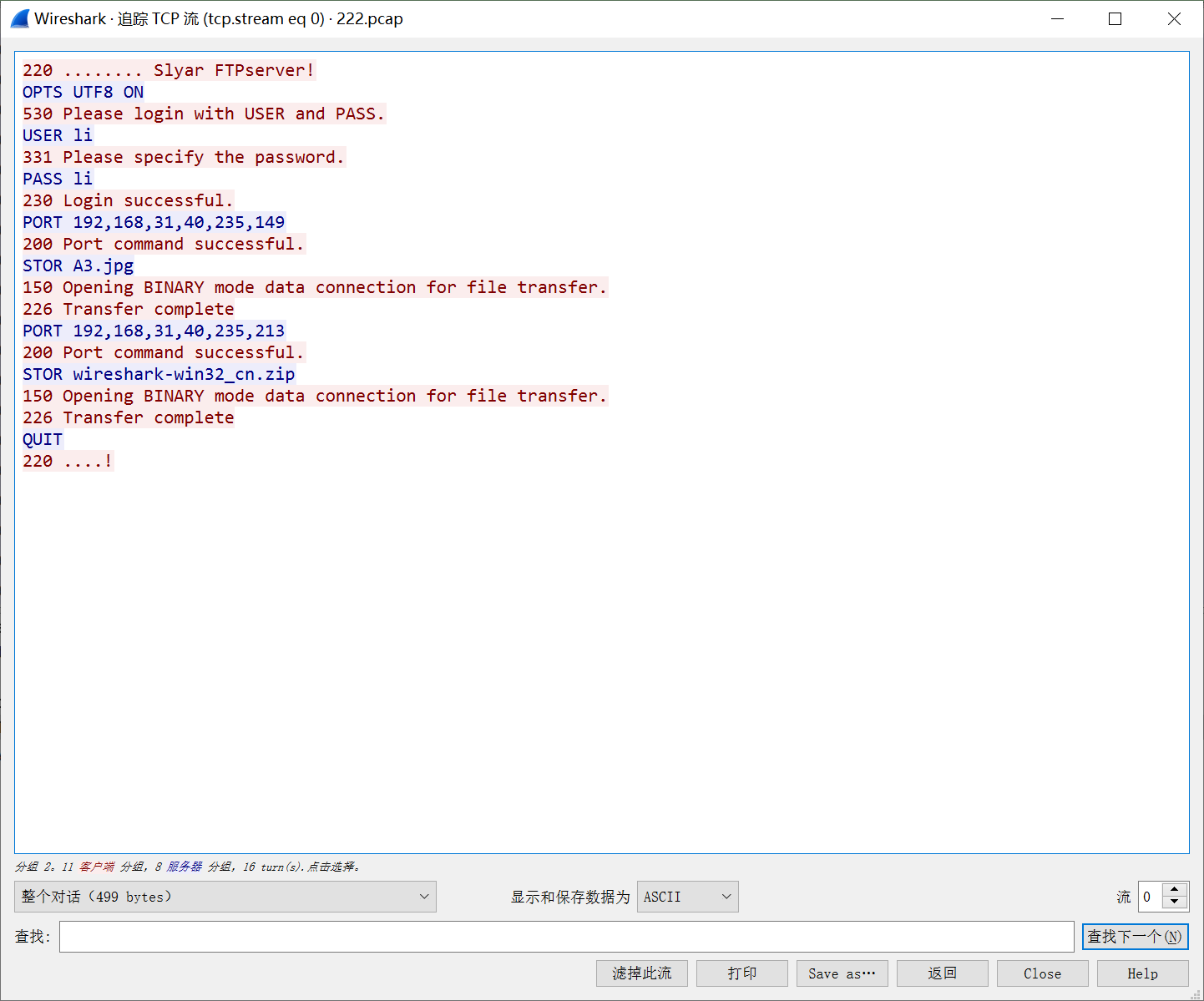
Task: Click '331 Please specify the password.' line
Action: pyautogui.click(x=184, y=157)
